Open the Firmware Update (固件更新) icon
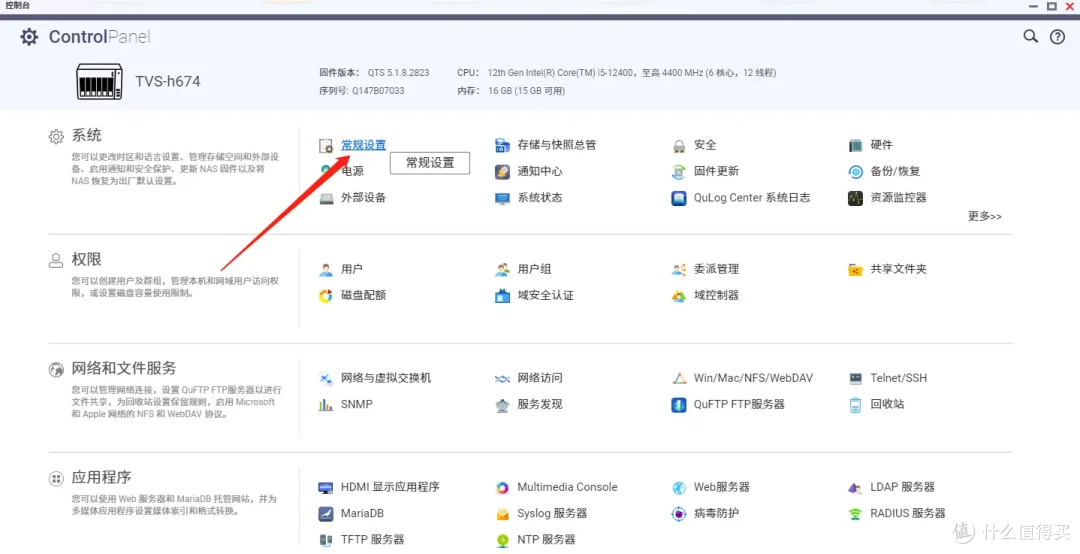Viewport: 1080px width, 554px height. [x=679, y=172]
